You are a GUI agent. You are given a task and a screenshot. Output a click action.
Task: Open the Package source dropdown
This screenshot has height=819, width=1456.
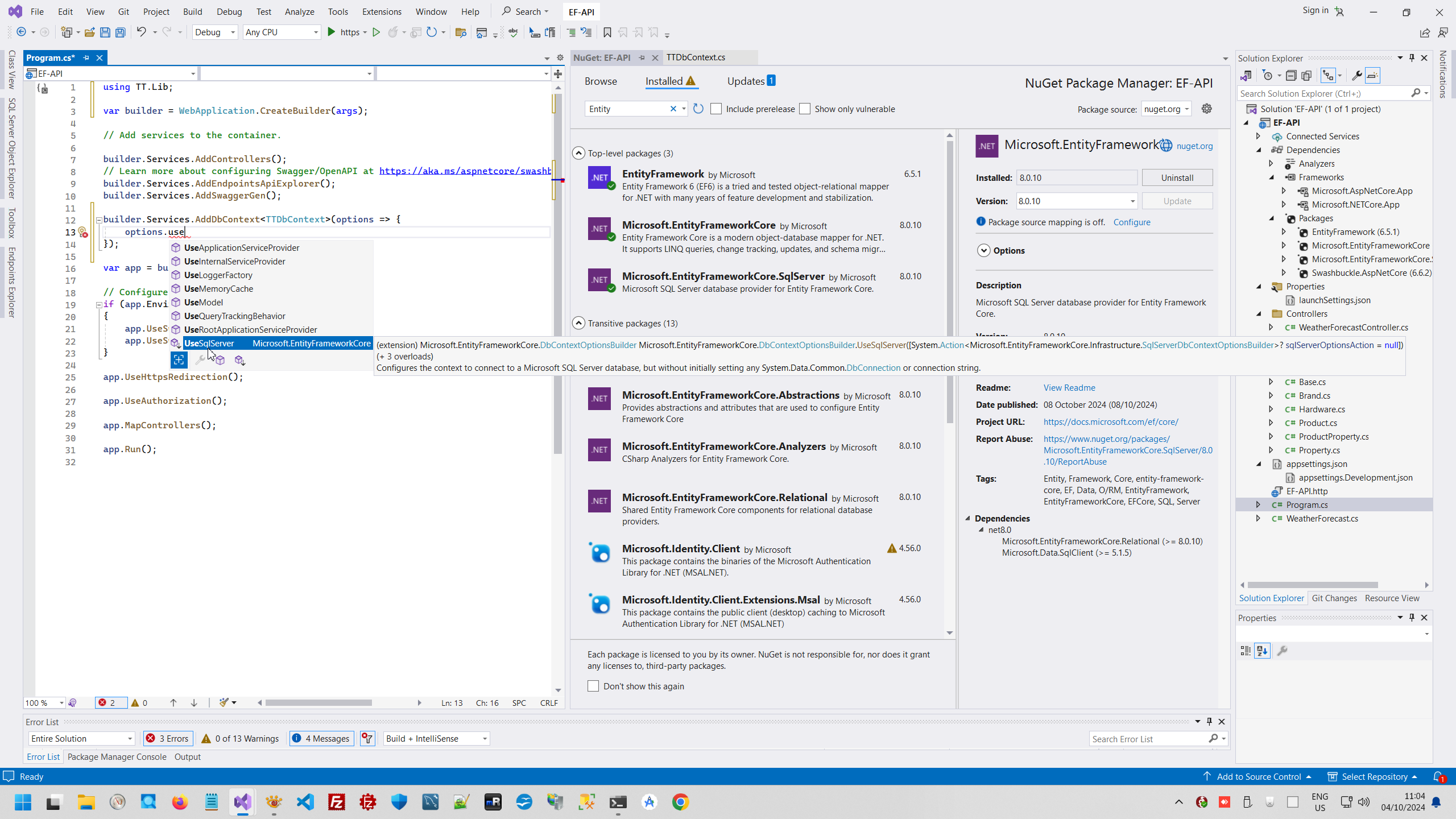tap(1166, 109)
